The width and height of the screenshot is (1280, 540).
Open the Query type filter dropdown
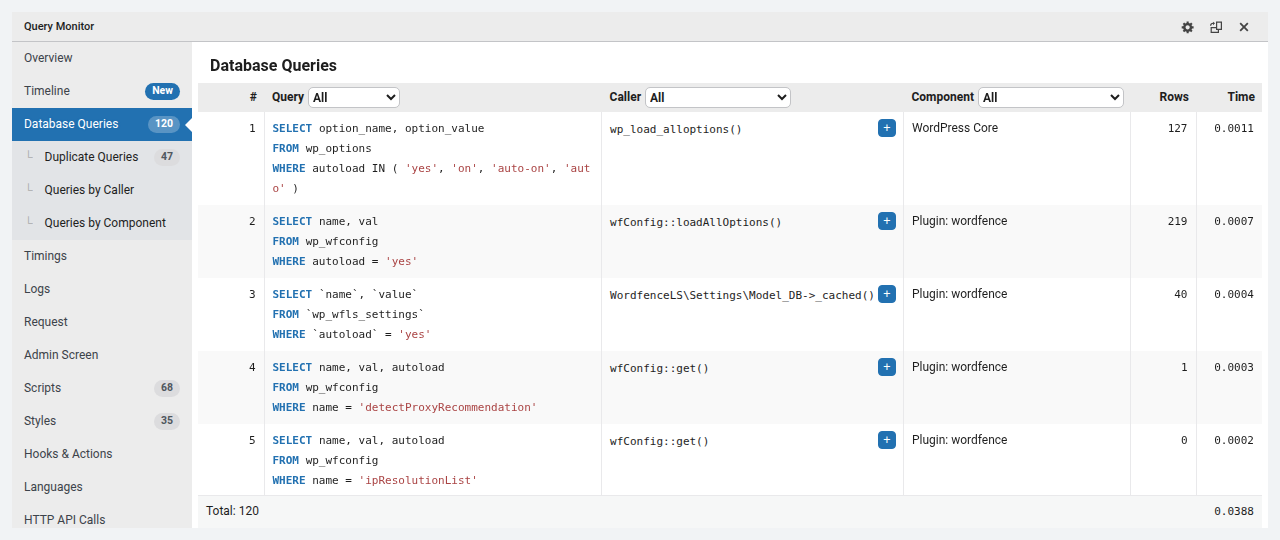[x=354, y=97]
